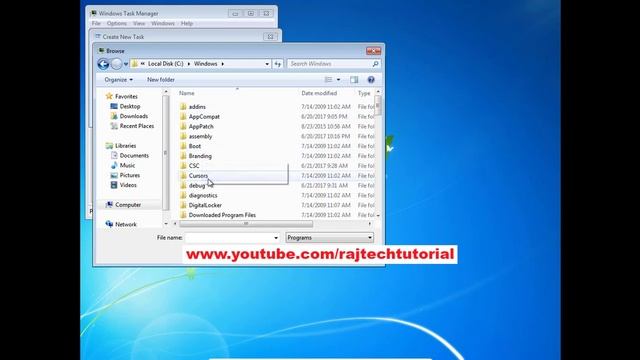The image size is (640, 360).
Task: Select the assembly folder icon
Action: 183,136
